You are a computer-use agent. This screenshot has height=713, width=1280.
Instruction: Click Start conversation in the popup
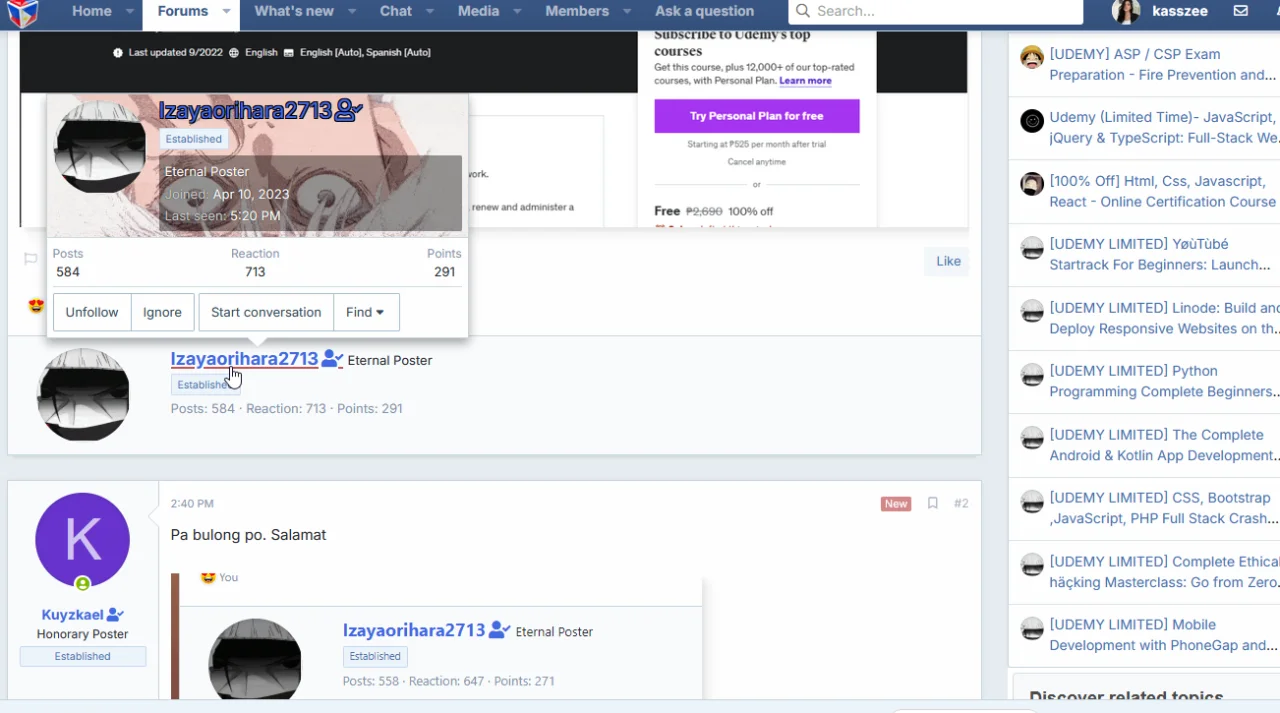266,312
